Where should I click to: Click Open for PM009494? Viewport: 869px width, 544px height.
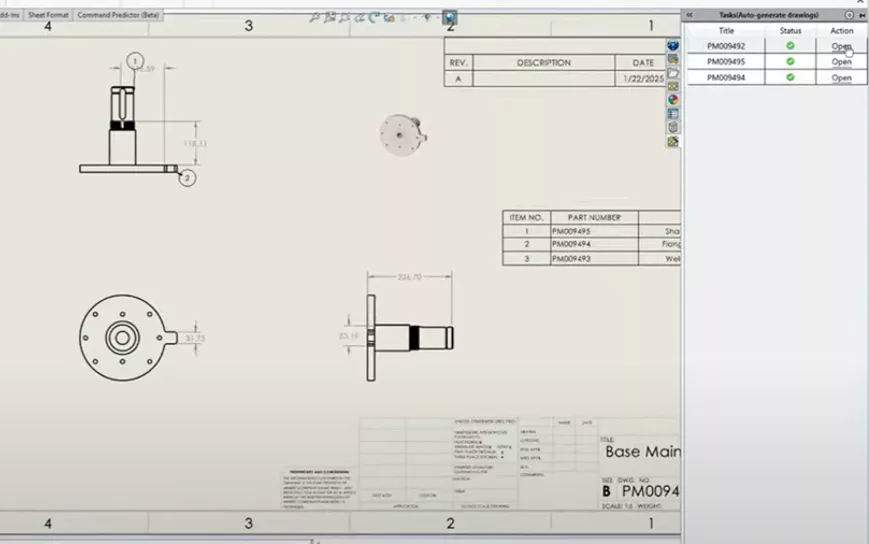[x=841, y=77]
